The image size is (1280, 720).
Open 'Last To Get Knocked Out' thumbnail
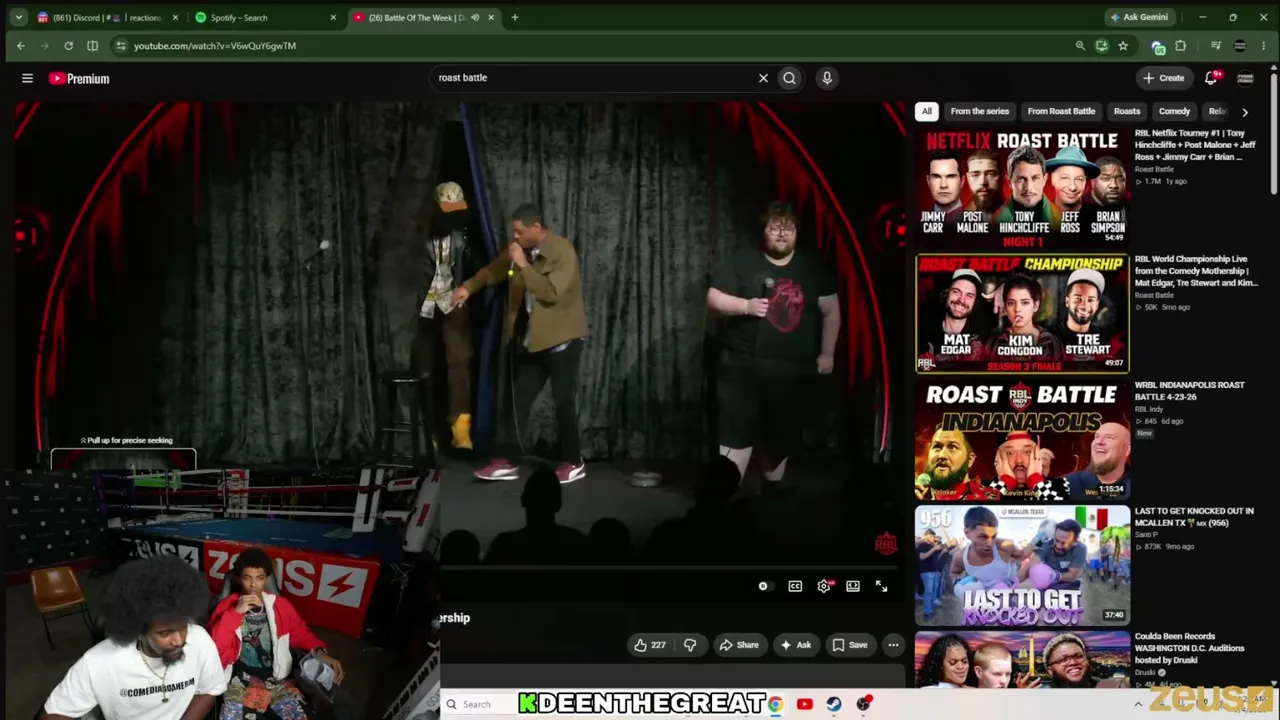pyautogui.click(x=1022, y=565)
